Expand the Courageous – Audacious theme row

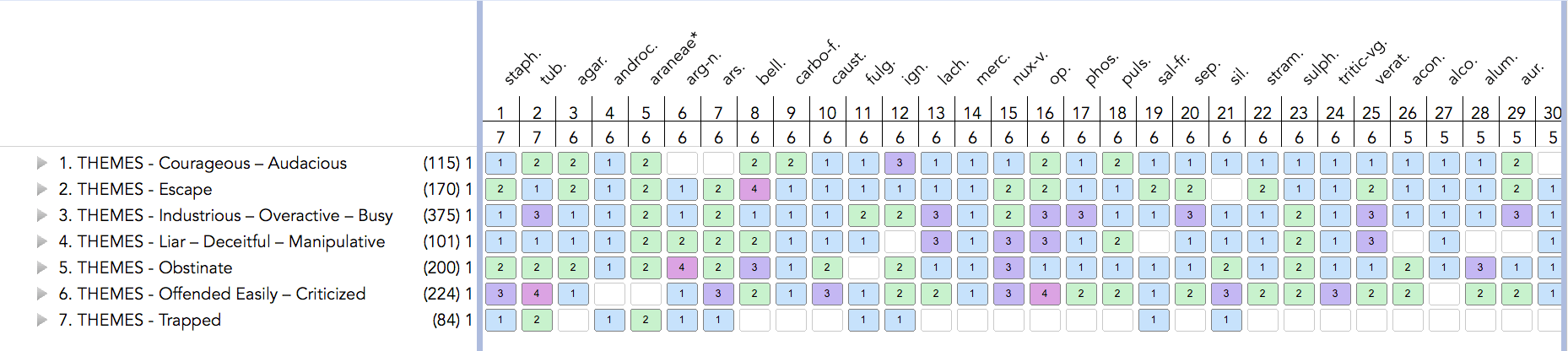tap(41, 163)
